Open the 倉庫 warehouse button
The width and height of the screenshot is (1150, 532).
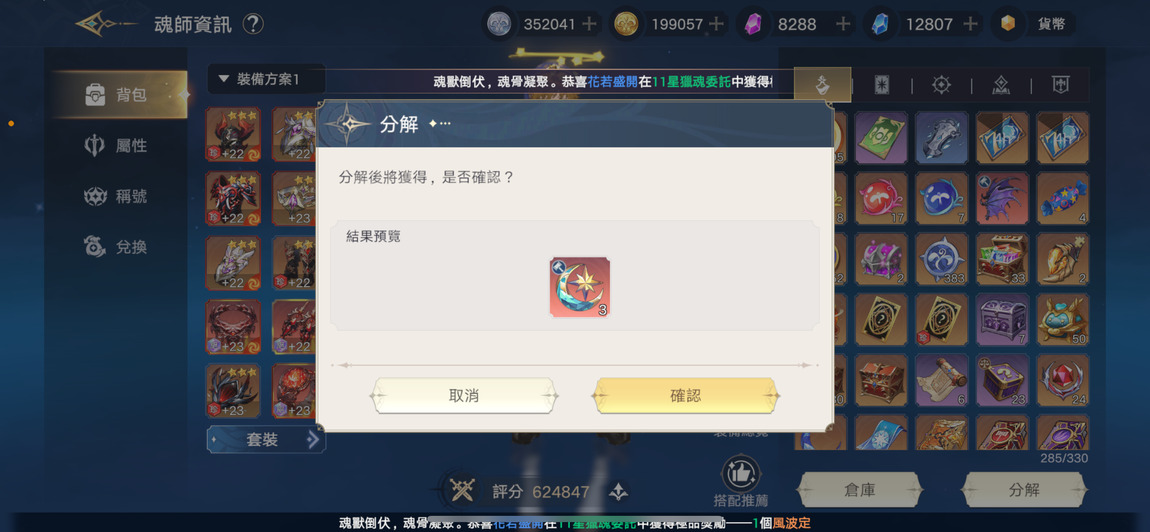coord(859,490)
